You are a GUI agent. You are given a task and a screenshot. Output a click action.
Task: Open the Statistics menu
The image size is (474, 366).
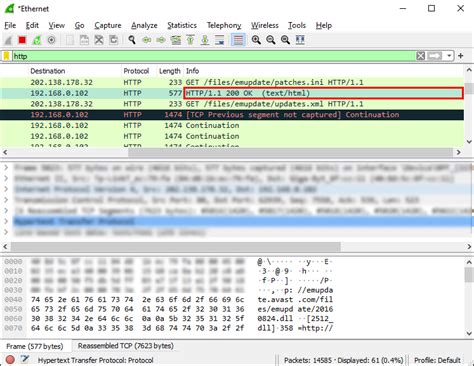click(182, 26)
